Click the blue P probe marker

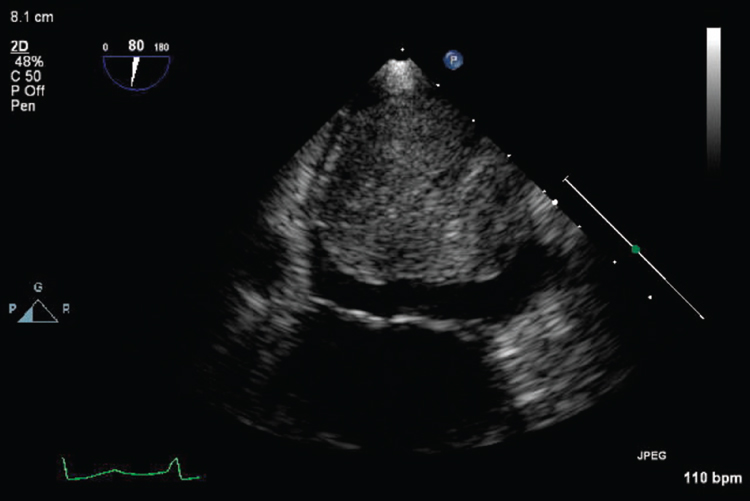(x=454, y=61)
